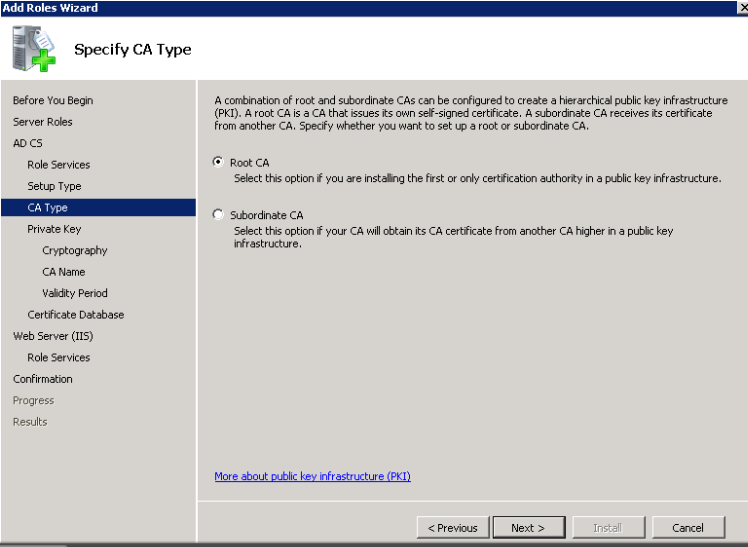Open More about public key infrastructure link

[312, 476]
